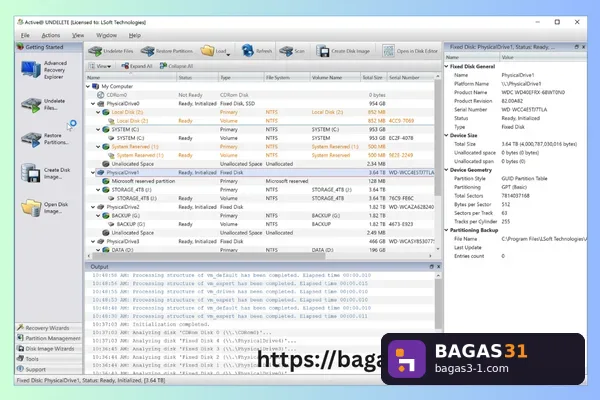Viewport: 600px width, 400px height.
Task: Click the device list vertical scrollbar
Action: coord(438,138)
